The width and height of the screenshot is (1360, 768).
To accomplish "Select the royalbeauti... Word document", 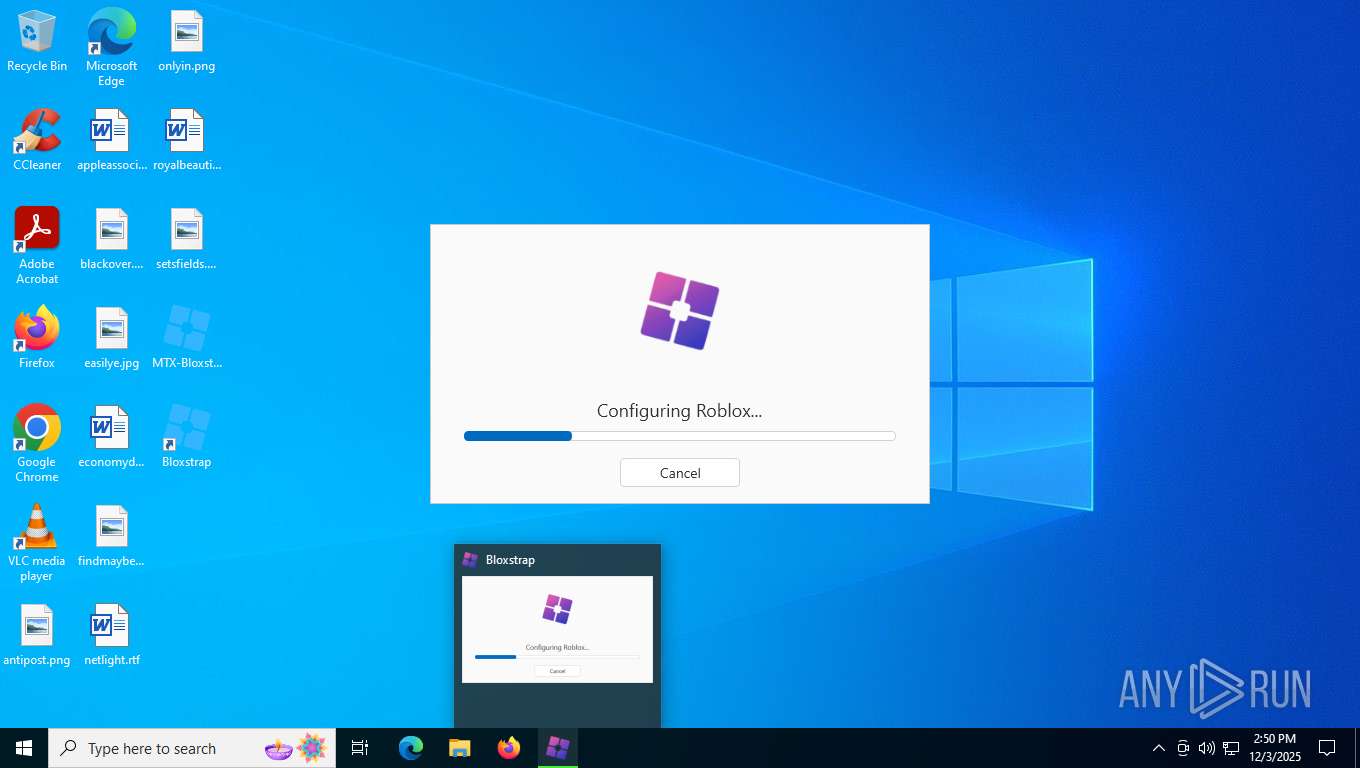I will pyautogui.click(x=187, y=140).
